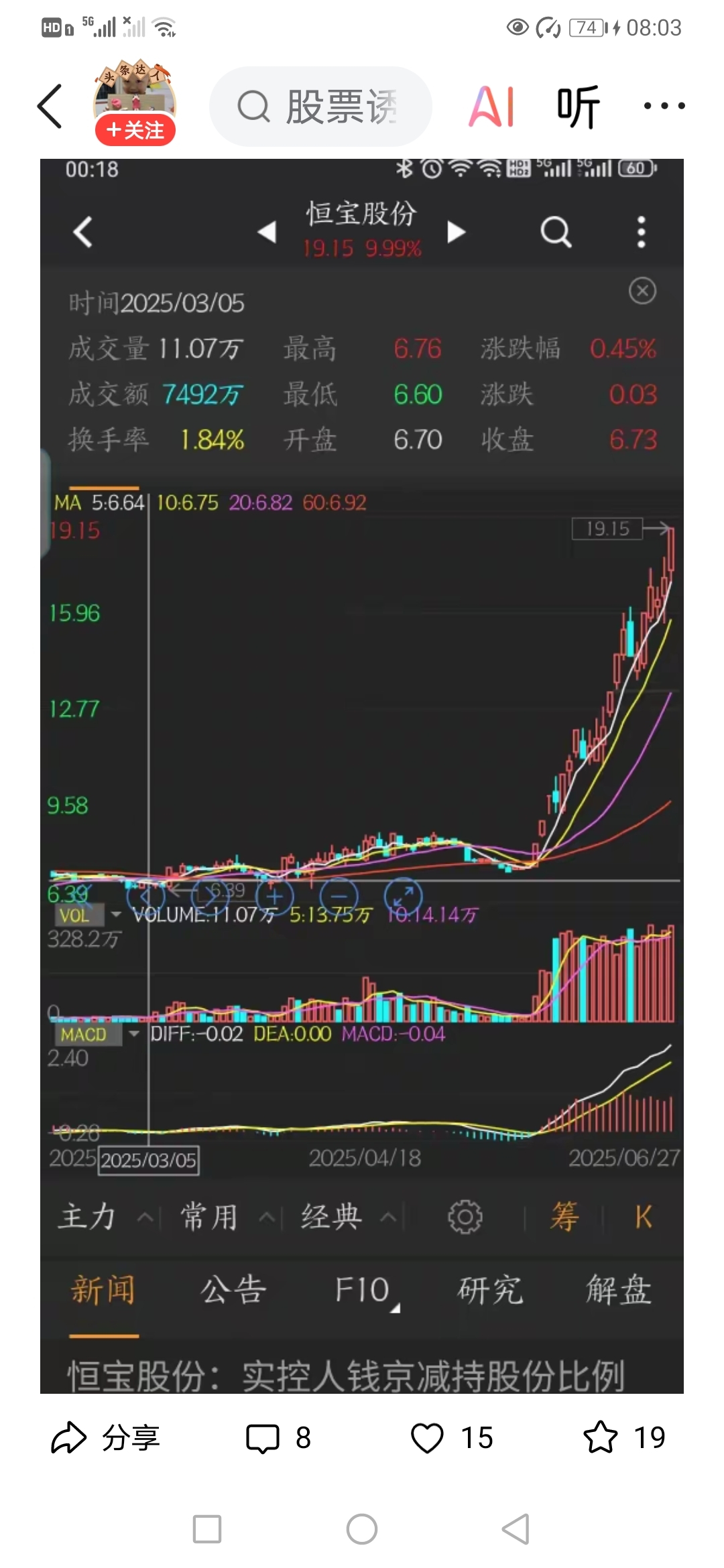This screenshot has height=1568, width=724.
Task: Expand chart to fullscreen with arrows icon
Action: 403,895
